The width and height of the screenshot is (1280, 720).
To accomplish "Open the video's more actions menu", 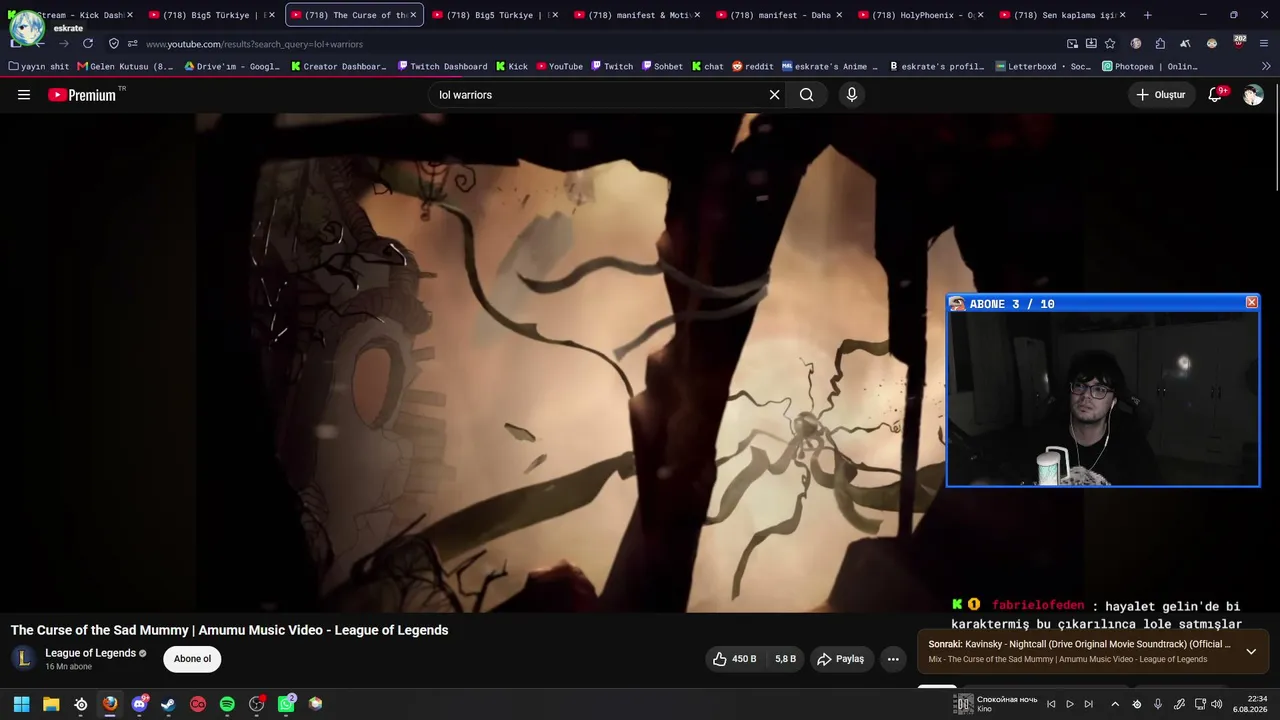I will pyautogui.click(x=893, y=659).
